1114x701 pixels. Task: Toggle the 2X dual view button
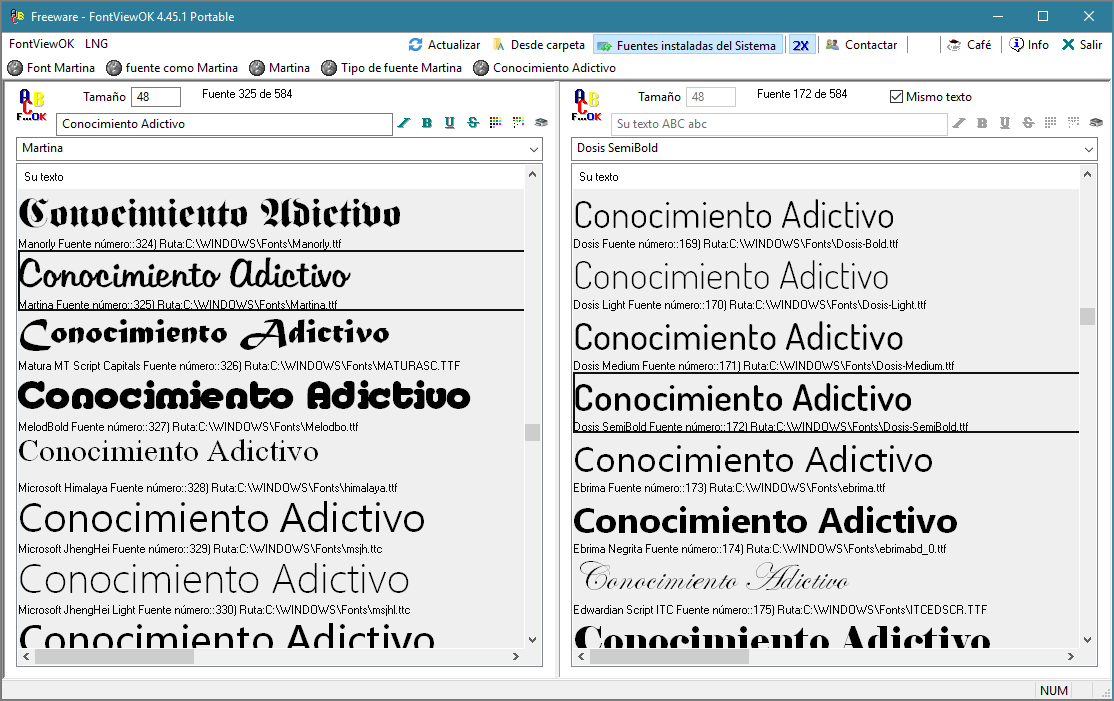(801, 45)
